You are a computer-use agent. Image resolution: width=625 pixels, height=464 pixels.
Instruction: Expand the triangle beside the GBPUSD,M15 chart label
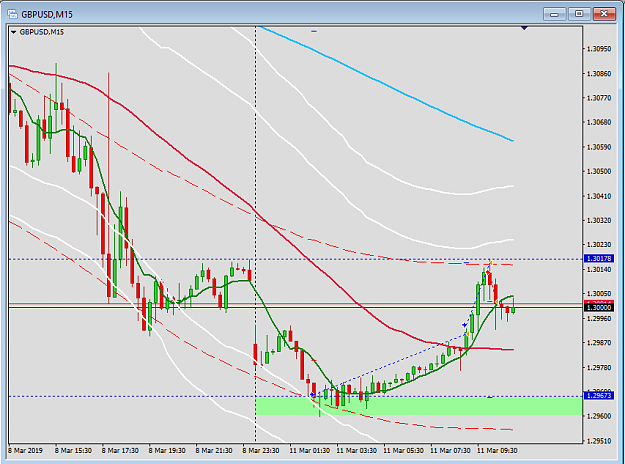pos(14,32)
